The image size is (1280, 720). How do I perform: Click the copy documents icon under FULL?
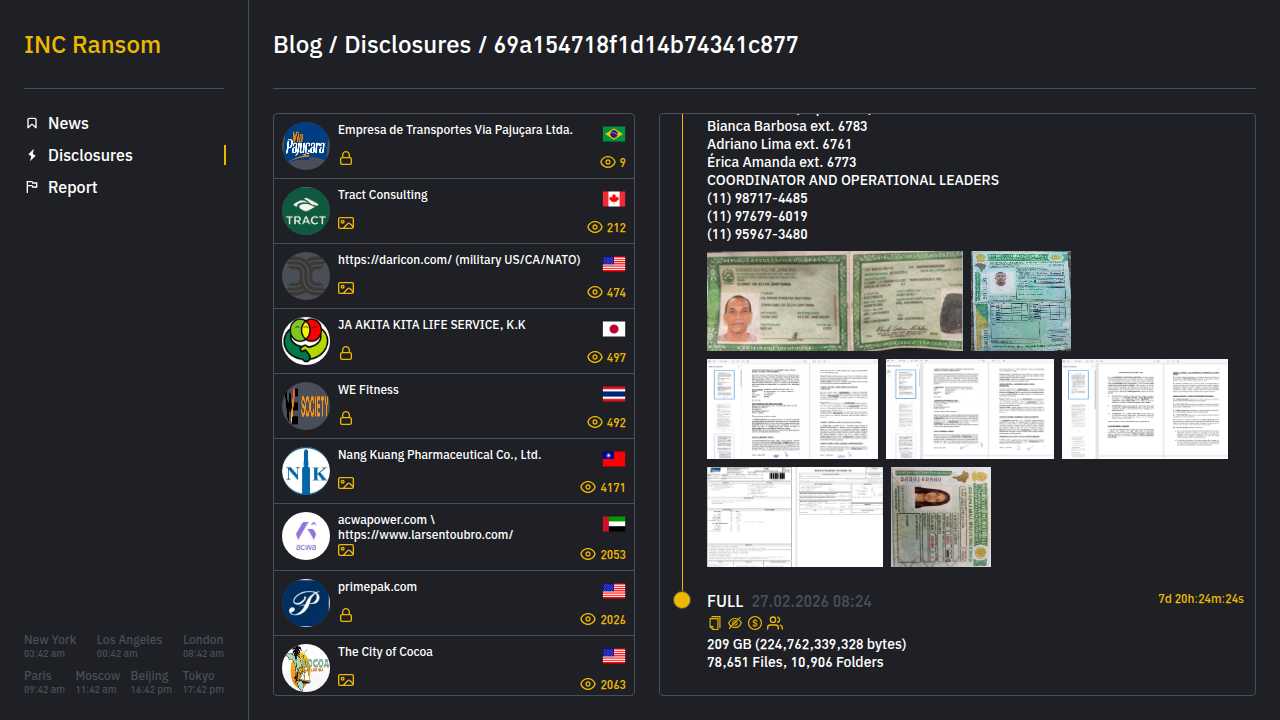point(714,623)
